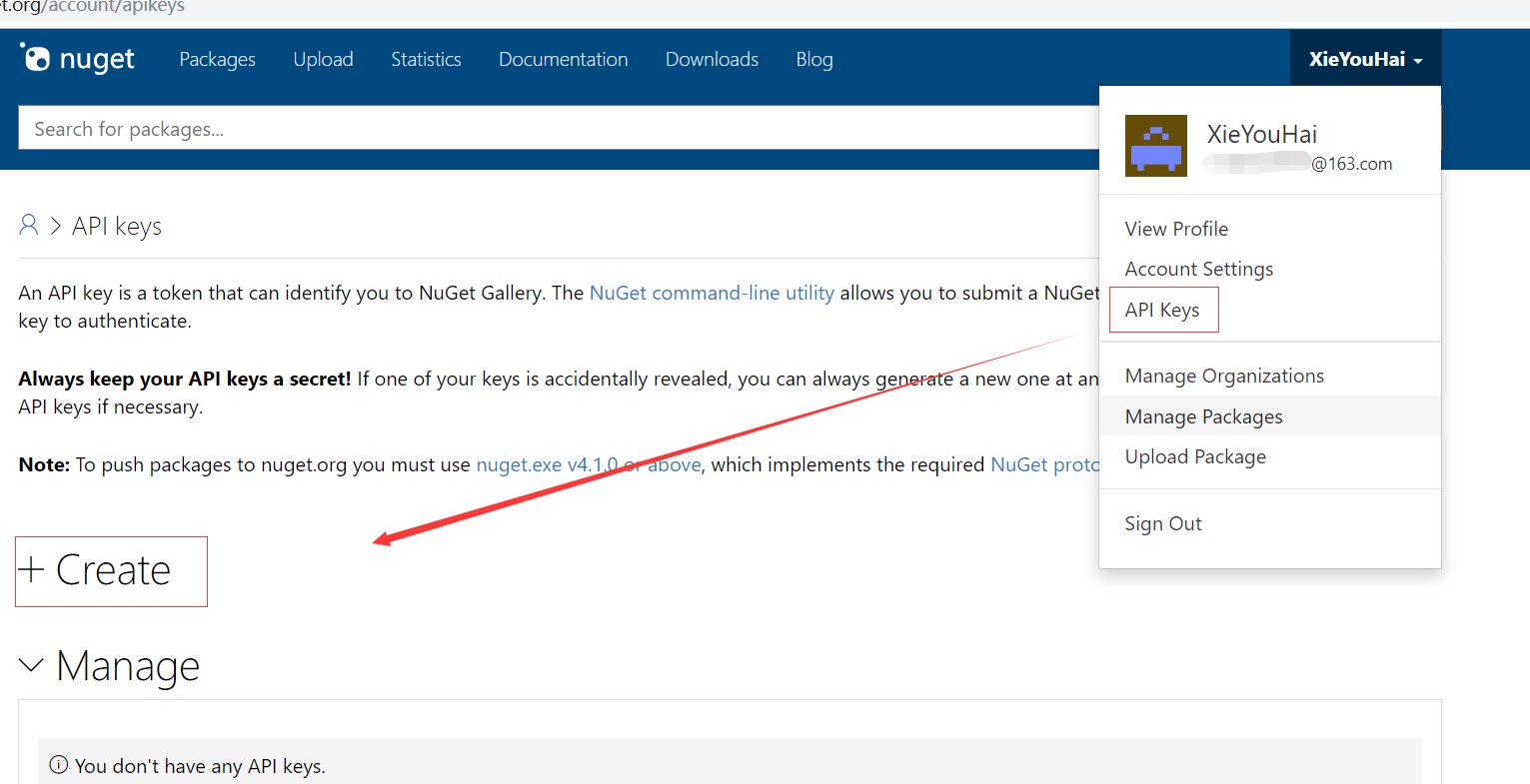Image resolution: width=1530 pixels, height=784 pixels.
Task: Open the Packages navigation link
Action: tap(217, 60)
